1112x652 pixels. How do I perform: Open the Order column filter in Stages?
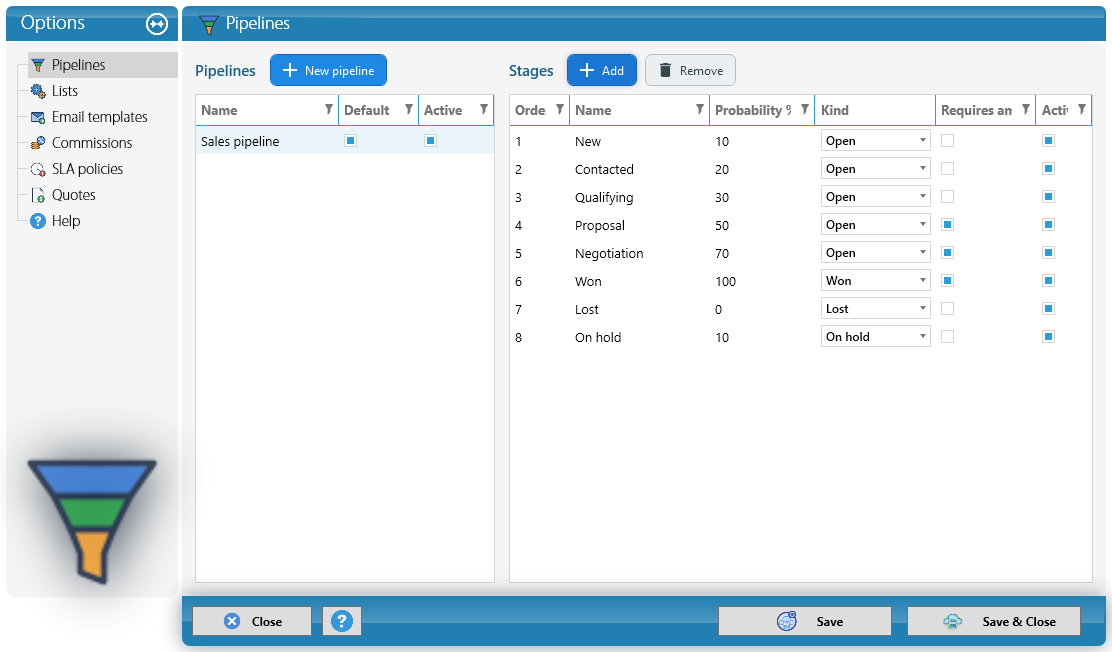[x=560, y=109]
